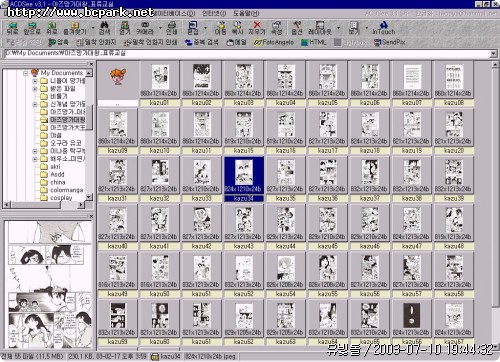Open the dropdown arrow beside 즐겨찾기
This screenshot has width=500, height=362.
tap(93, 28)
